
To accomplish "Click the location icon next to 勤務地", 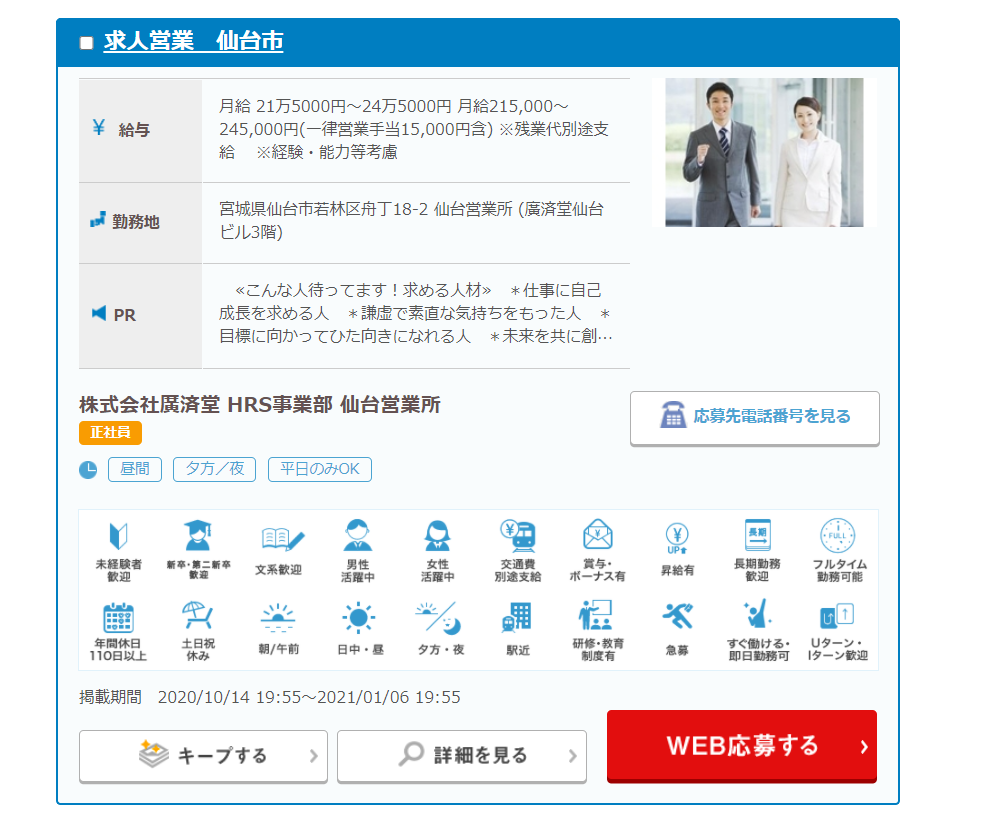I will (97, 220).
